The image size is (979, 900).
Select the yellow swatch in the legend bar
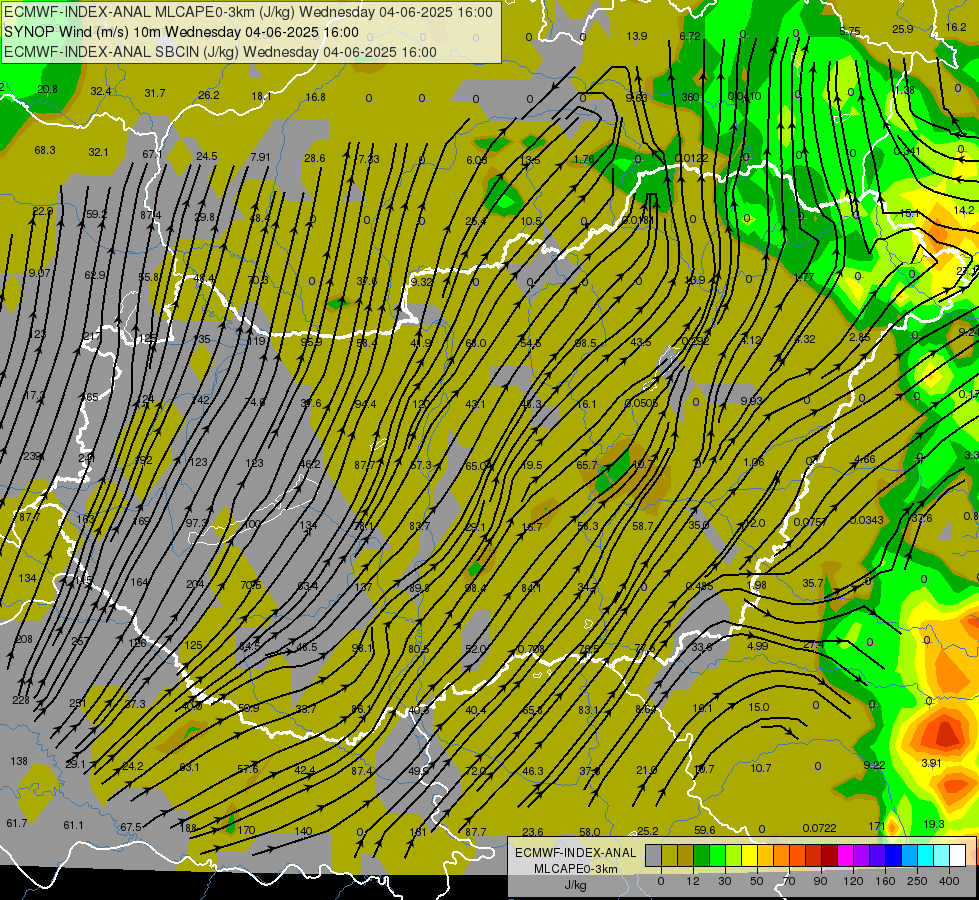(749, 856)
